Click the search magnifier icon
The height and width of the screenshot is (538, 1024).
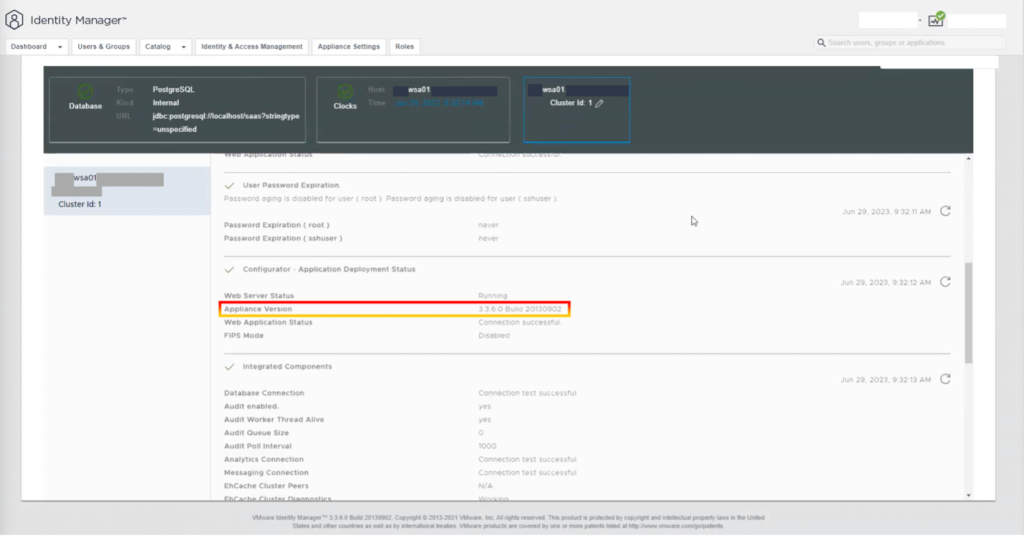point(821,42)
